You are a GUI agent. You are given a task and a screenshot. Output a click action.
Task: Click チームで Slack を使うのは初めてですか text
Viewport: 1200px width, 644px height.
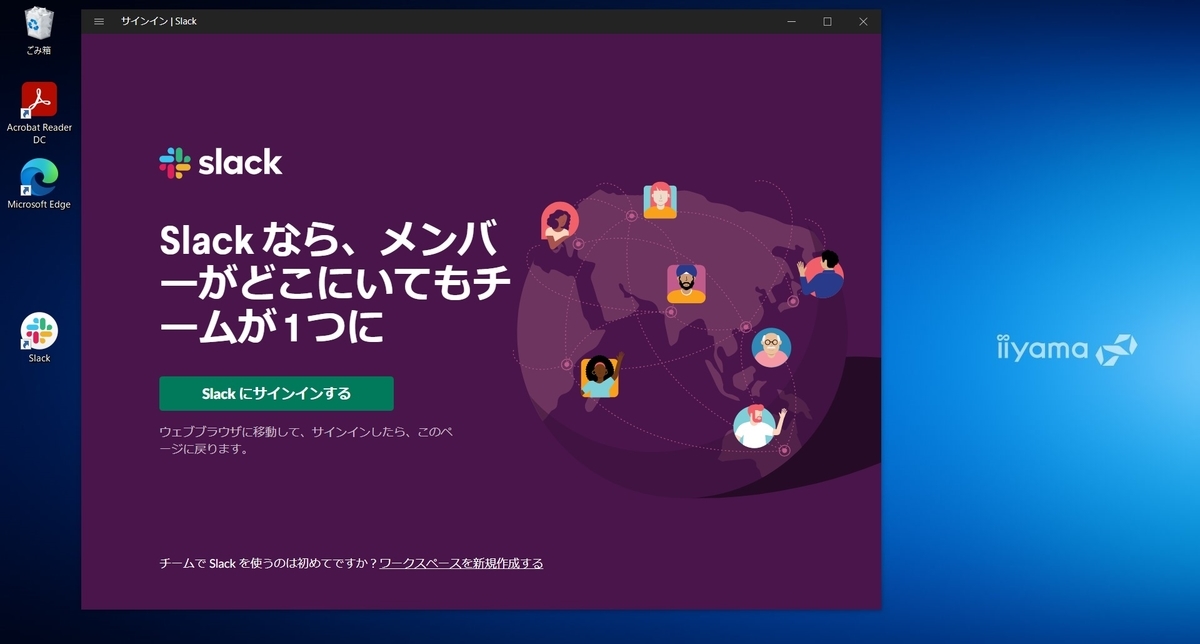coord(269,564)
